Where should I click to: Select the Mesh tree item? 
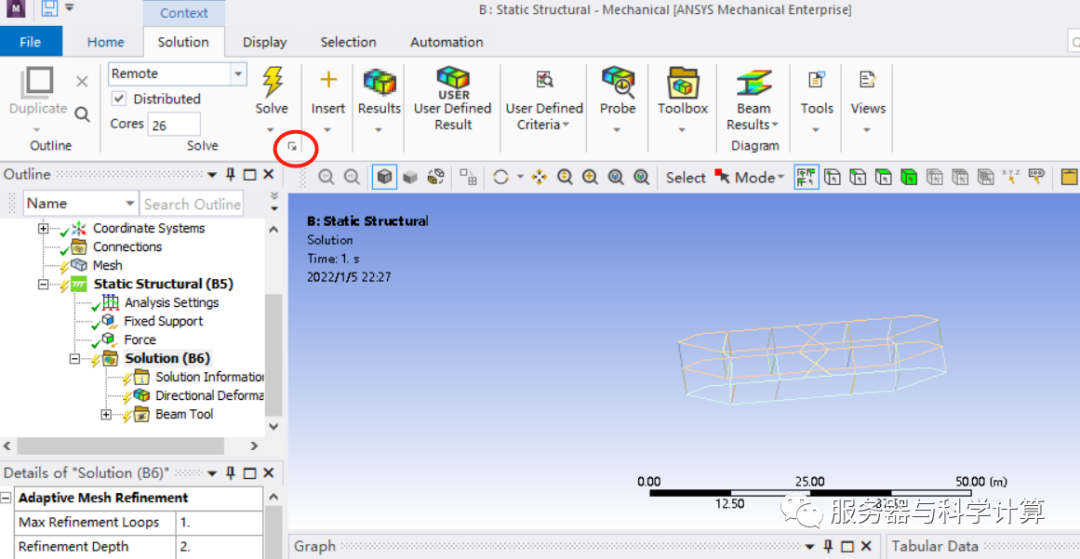point(107,265)
